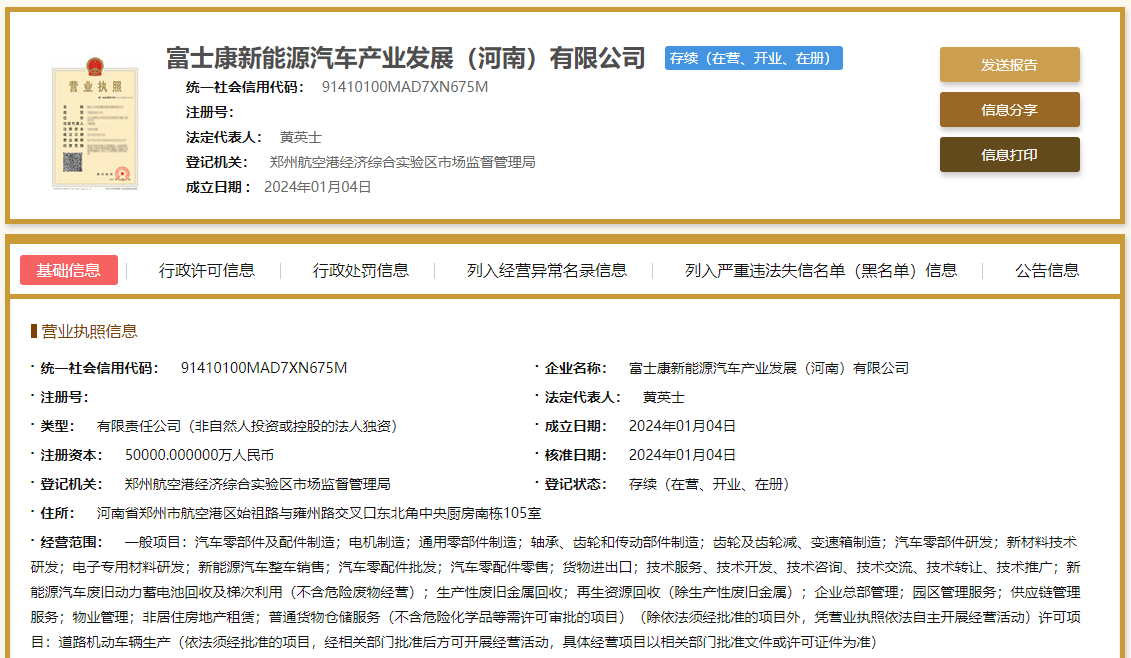Click the company name heading at top

point(406,58)
